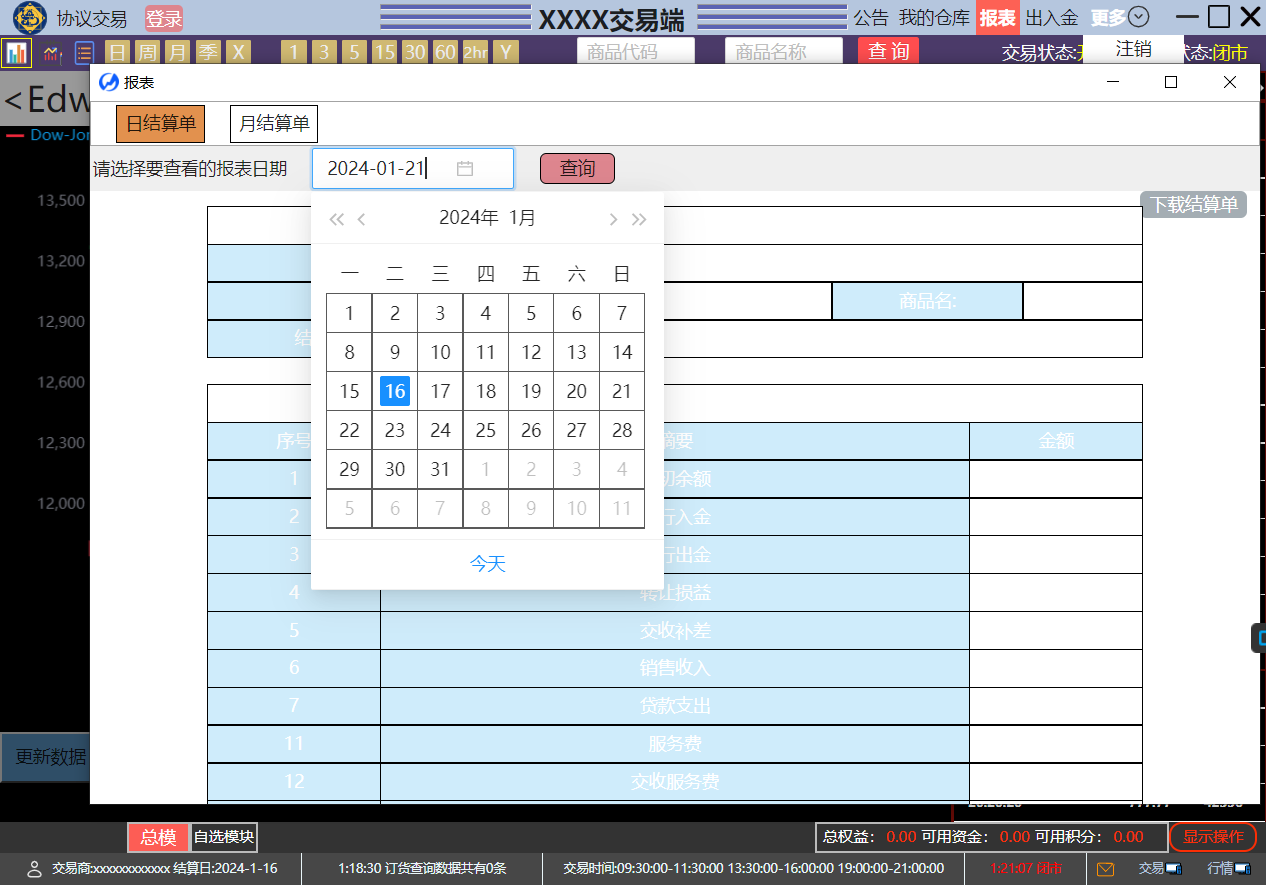
Task: Select 总模 module button
Action: tap(158, 838)
